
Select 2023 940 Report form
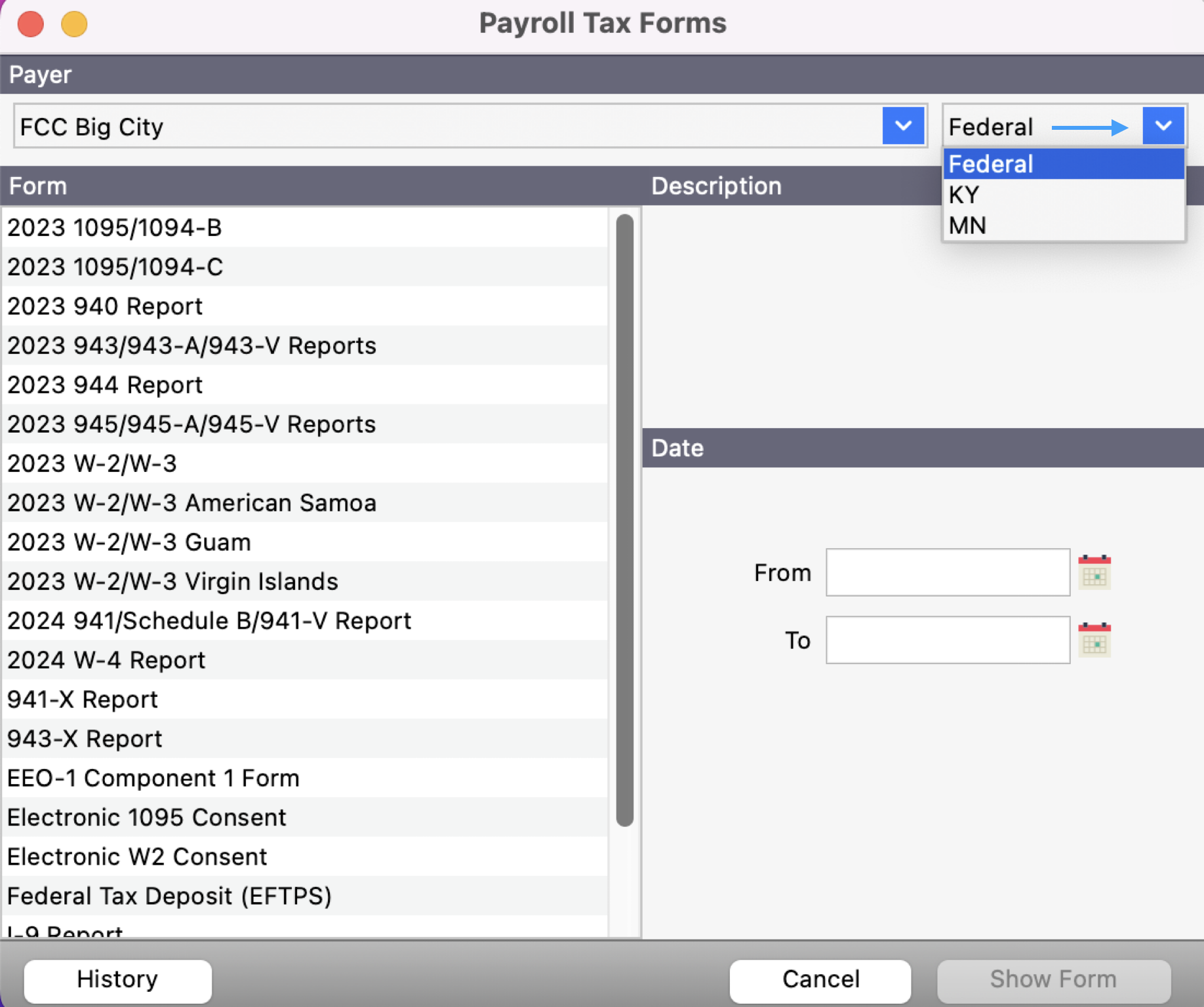[105, 306]
